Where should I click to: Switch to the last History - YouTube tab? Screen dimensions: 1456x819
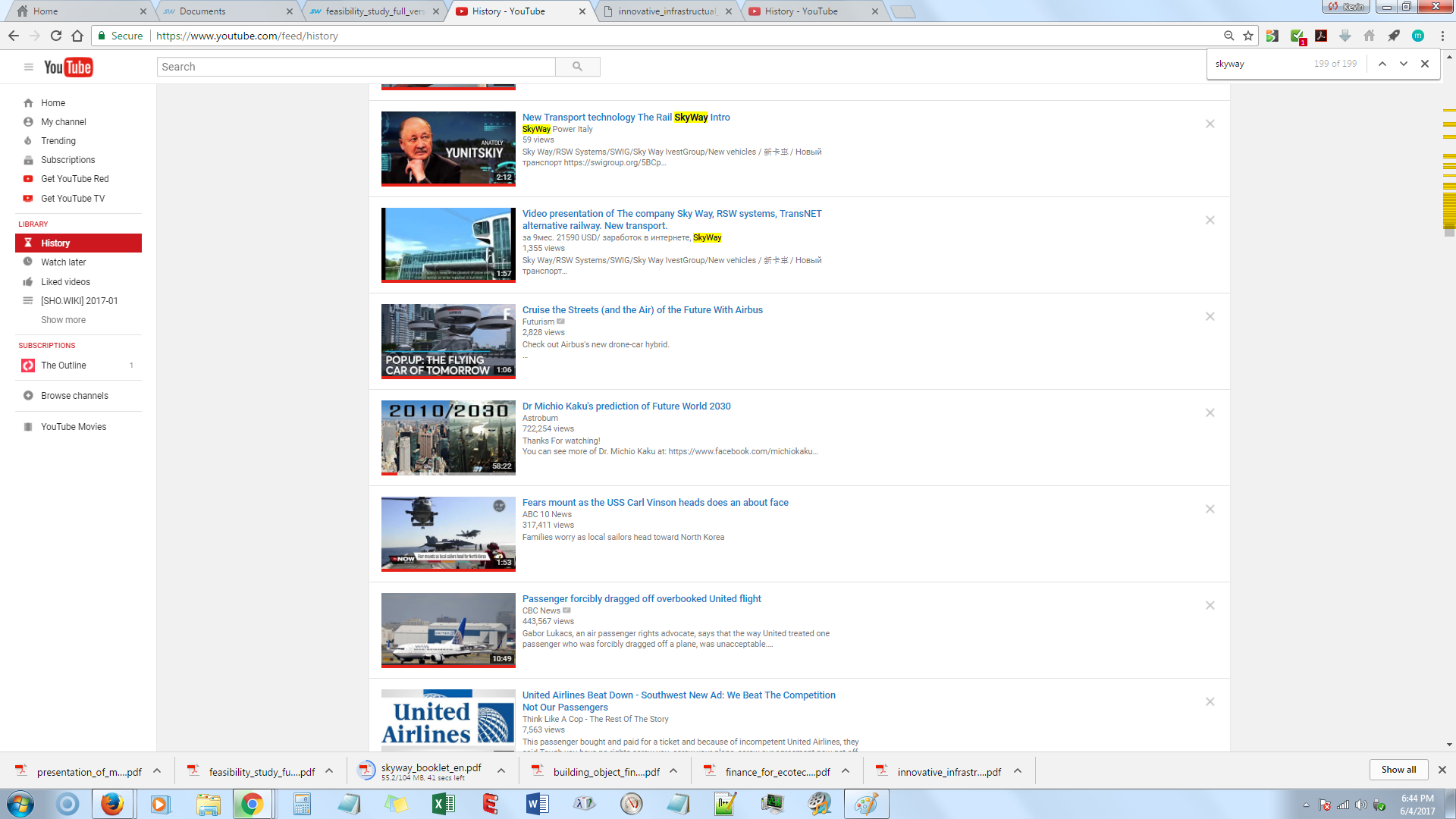click(813, 11)
